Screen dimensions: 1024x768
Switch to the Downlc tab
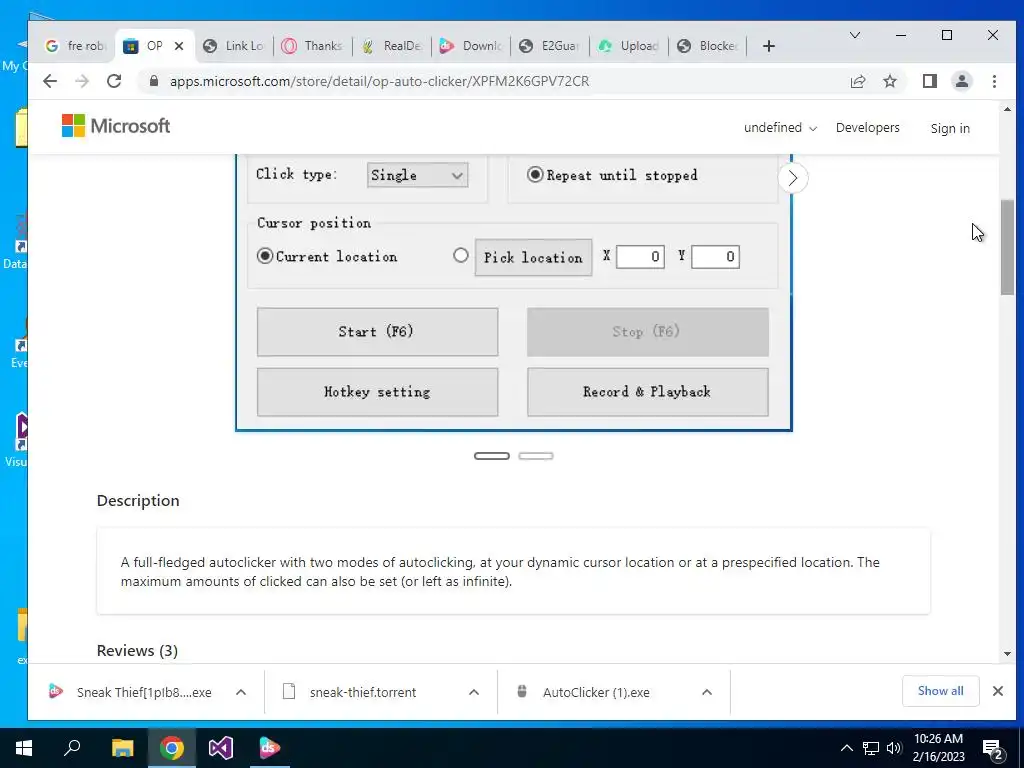[471, 46]
